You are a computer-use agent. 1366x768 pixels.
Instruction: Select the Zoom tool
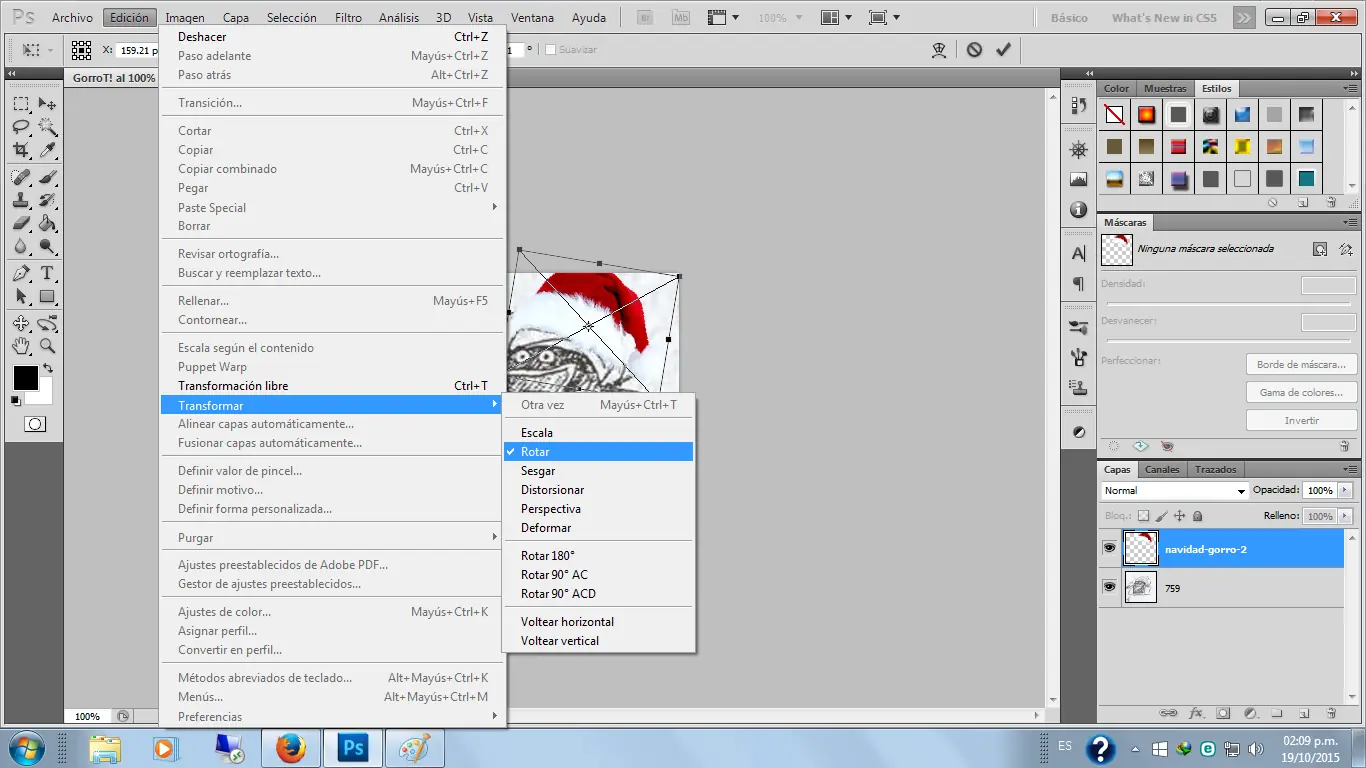(x=47, y=347)
